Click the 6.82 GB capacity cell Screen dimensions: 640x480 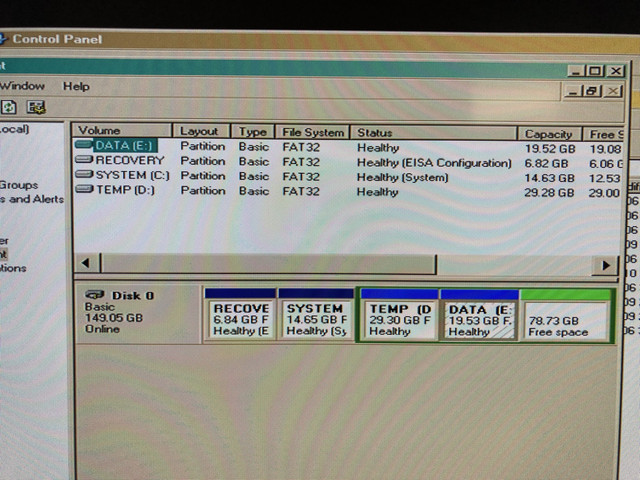tap(546, 164)
